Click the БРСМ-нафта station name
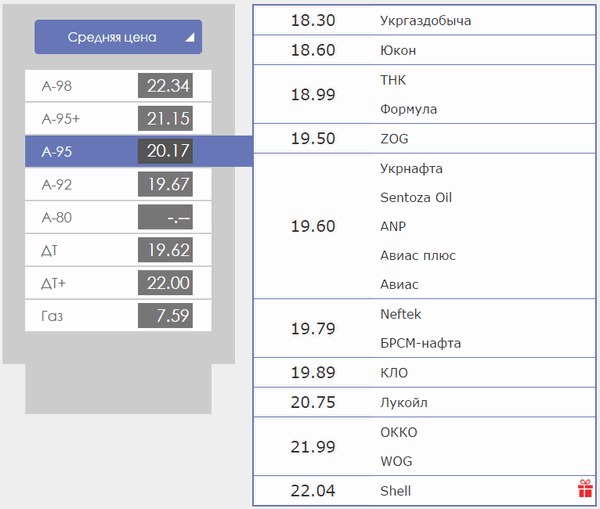Screen dimensions: 600x509 (x=421, y=343)
